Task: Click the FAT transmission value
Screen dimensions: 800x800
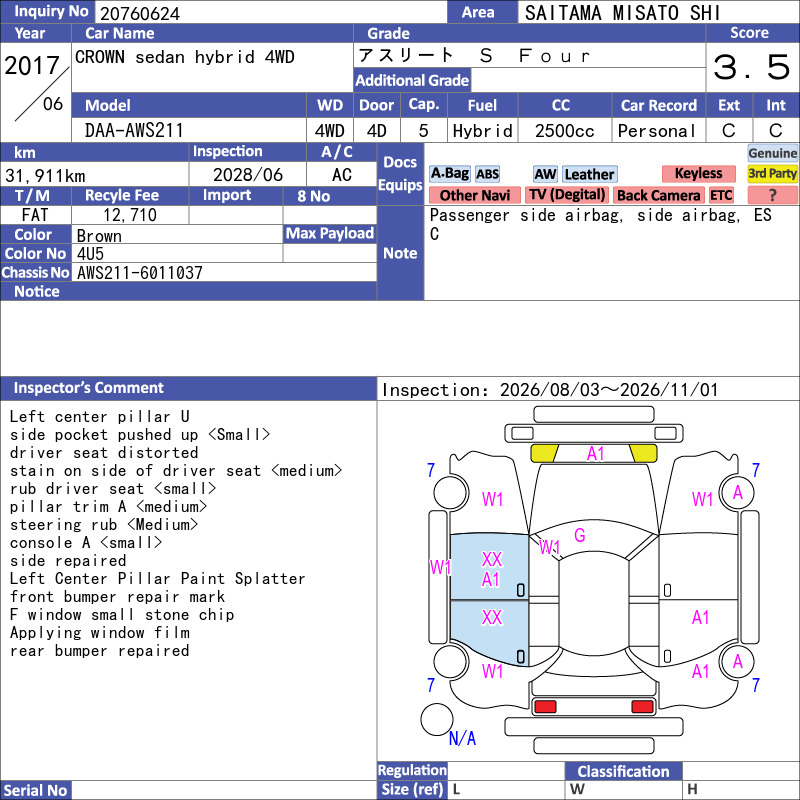Action: click(x=35, y=215)
